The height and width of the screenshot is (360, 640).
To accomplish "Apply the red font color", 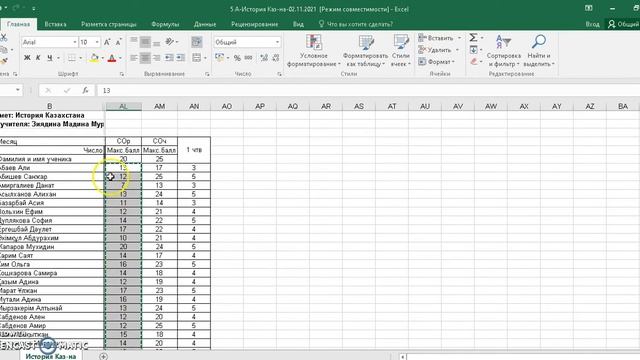I will click(x=112, y=58).
